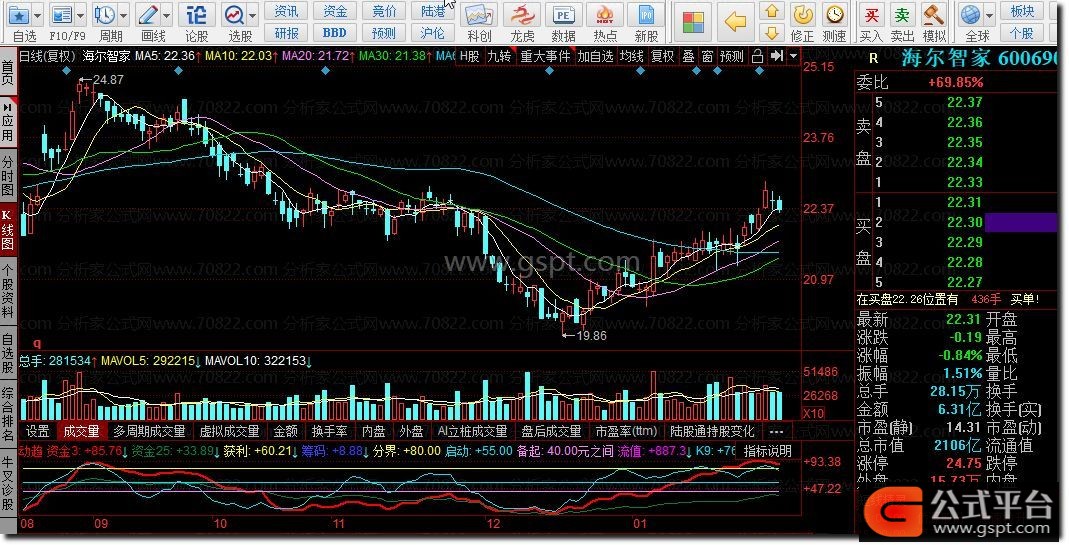This screenshot has width=1069, height=545.
Task: Switch to the 陆股通持股变化 tab
Action: pos(712,431)
